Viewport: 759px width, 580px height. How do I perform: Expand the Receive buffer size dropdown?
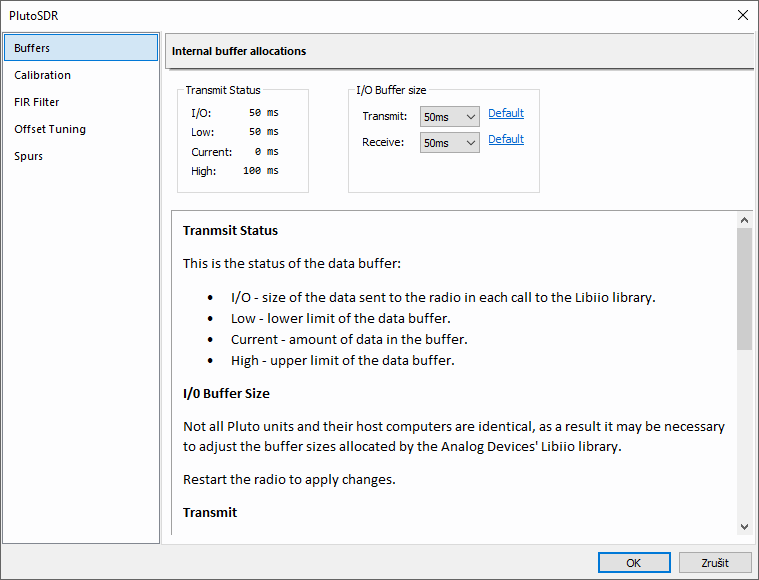450,143
